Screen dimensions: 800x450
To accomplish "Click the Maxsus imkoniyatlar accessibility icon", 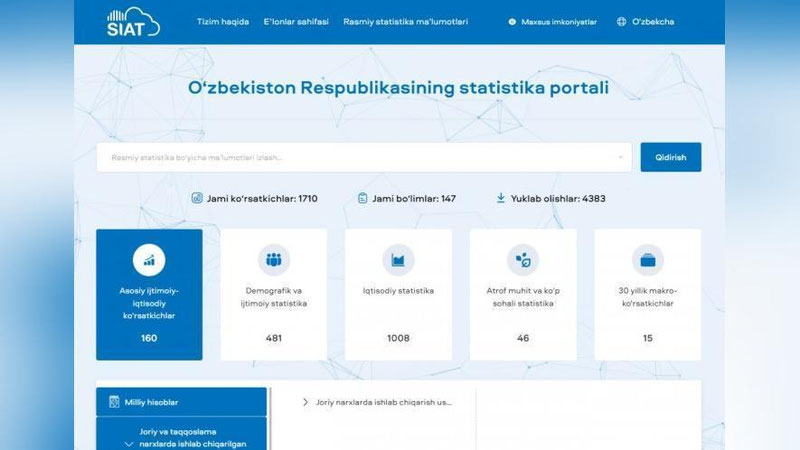I will tap(512, 21).
